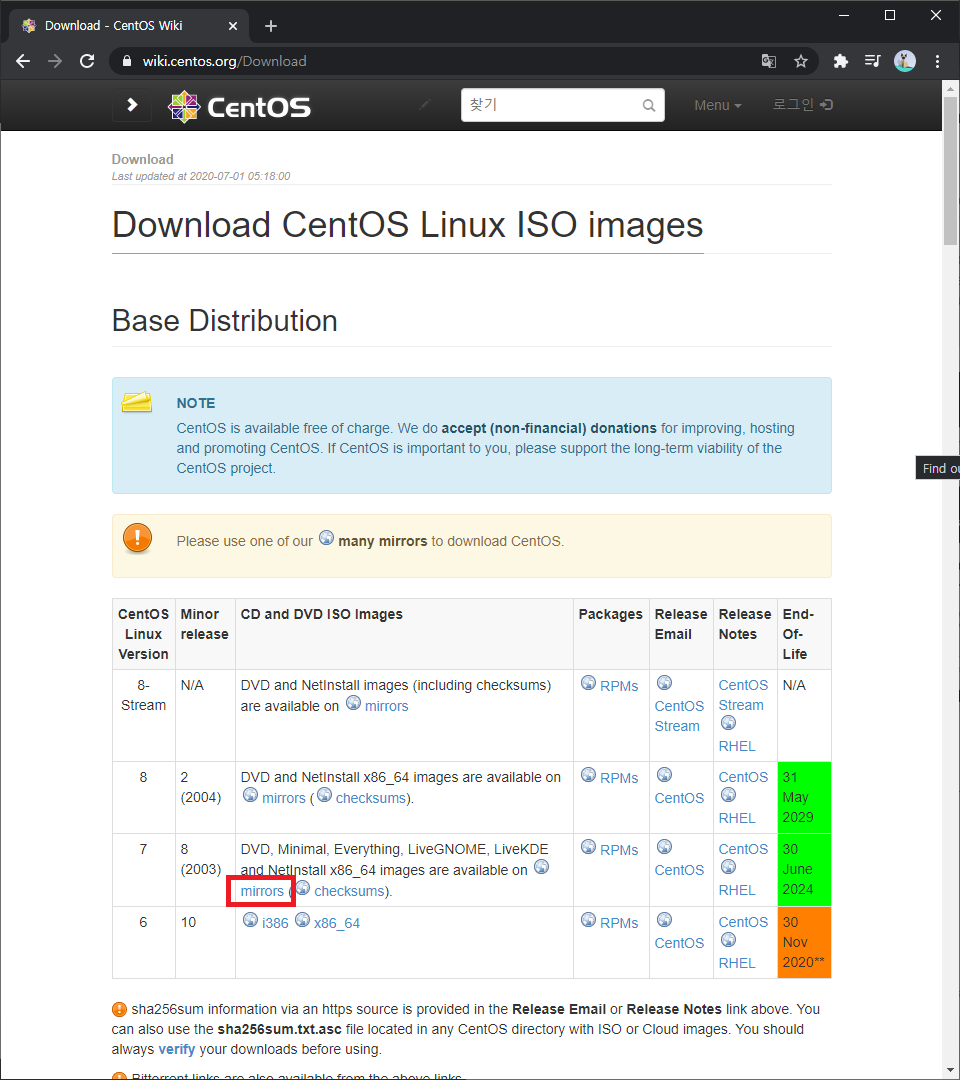Click the browser forward arrow
The width and height of the screenshot is (960, 1080).
click(x=55, y=61)
